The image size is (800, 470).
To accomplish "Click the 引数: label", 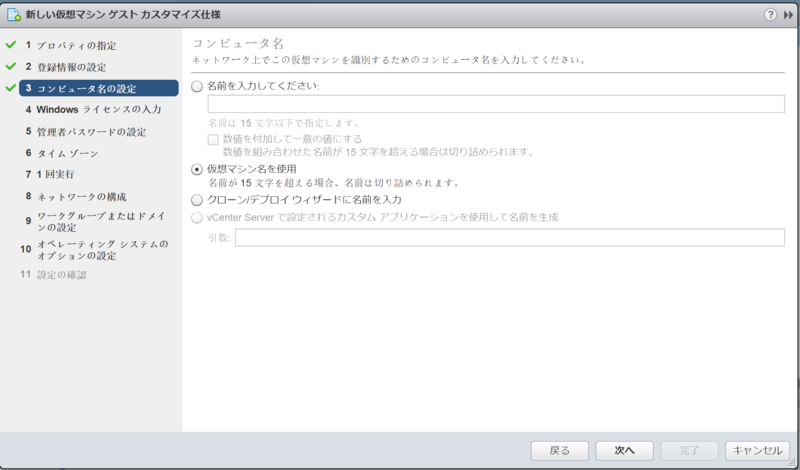I will click(x=219, y=238).
